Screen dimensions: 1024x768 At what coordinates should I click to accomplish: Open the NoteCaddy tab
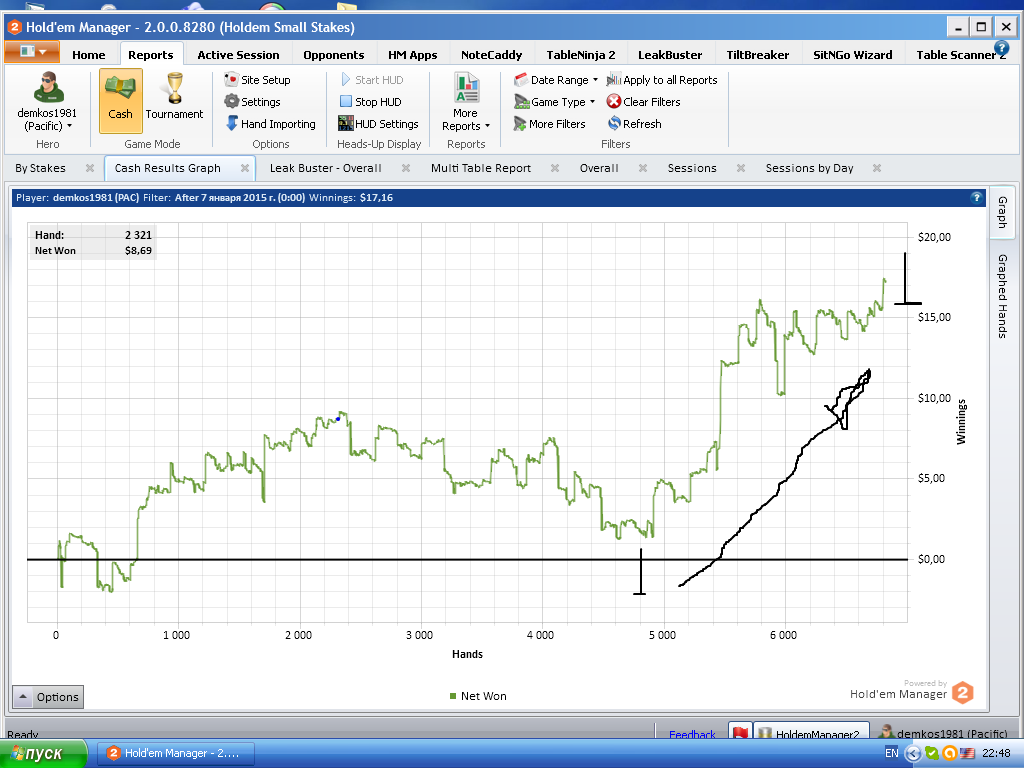pos(492,55)
